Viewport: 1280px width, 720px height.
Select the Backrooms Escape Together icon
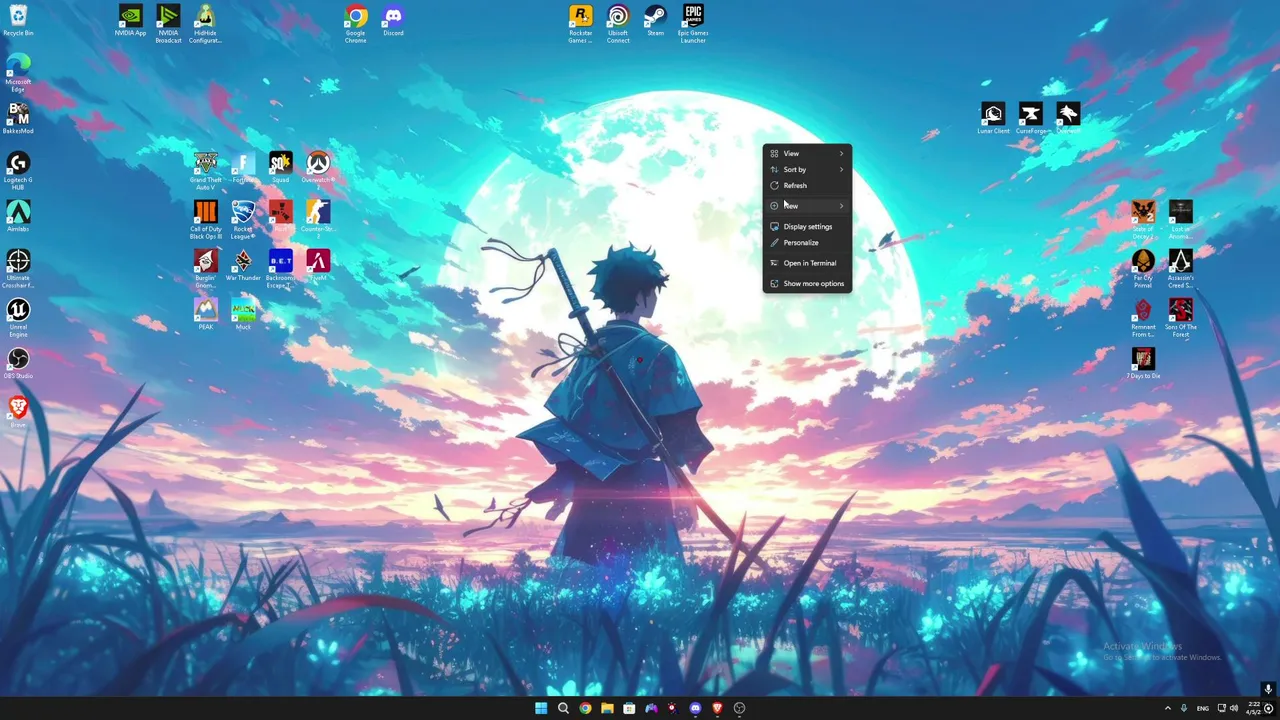(280, 269)
